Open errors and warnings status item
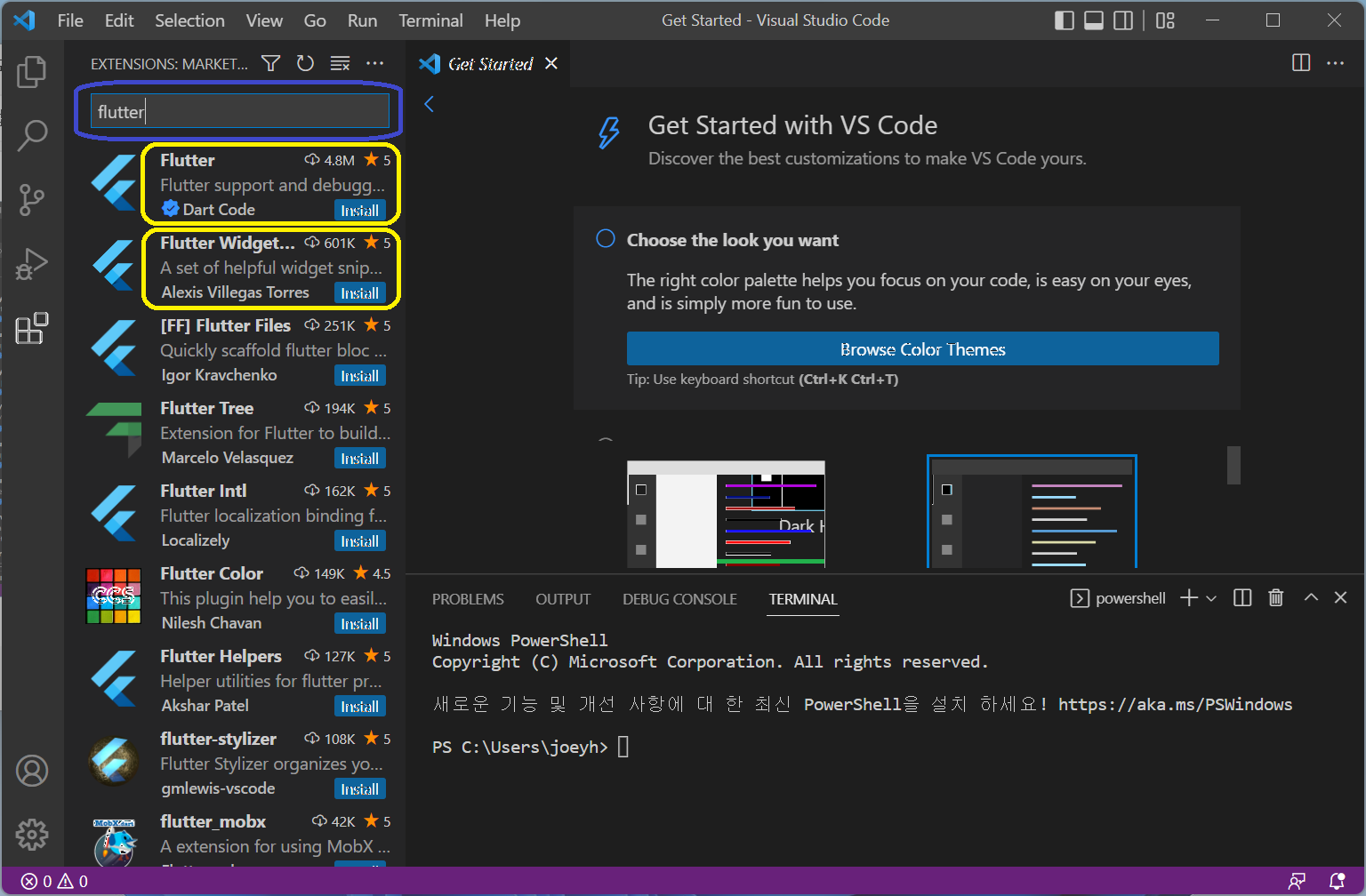This screenshot has height=896, width=1366. [x=55, y=881]
